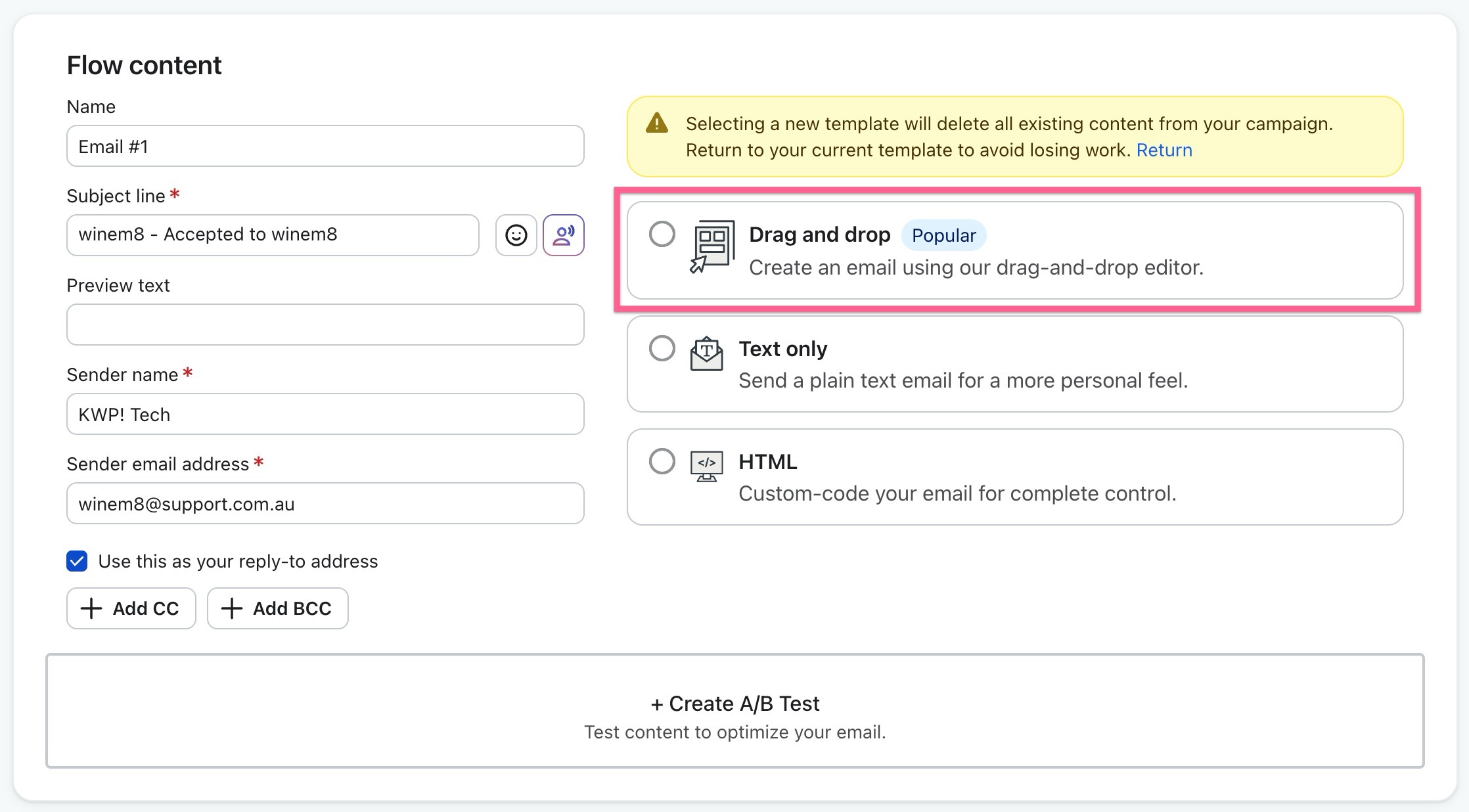The height and width of the screenshot is (812, 1469).
Task: Uncheck Use this as your reply-to address
Action: 77,561
